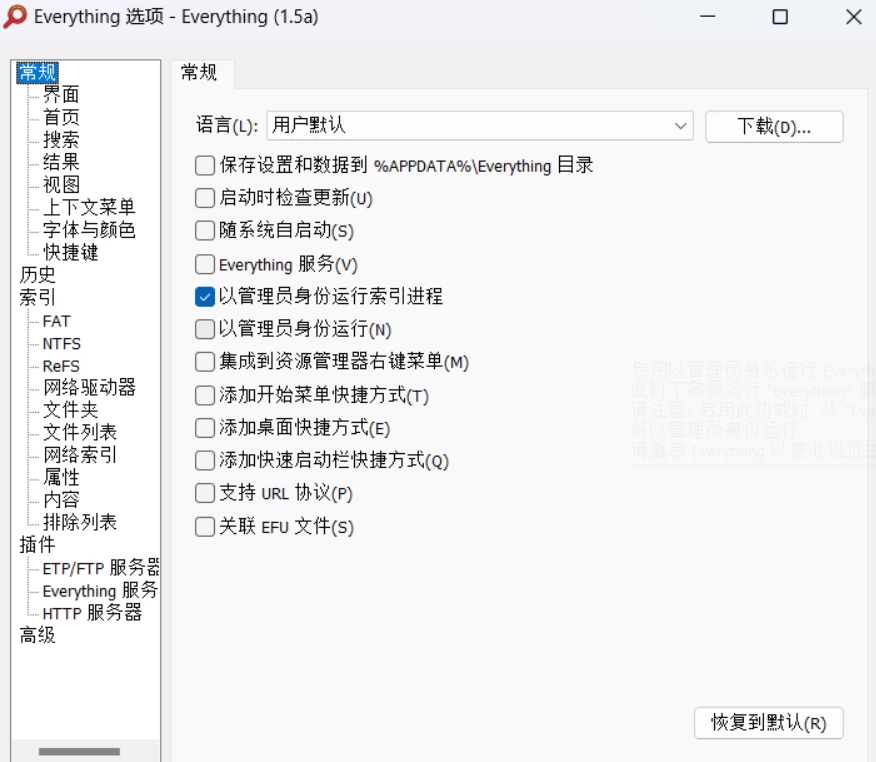Select HTTP 服务器 in the tree
Image resolution: width=876 pixels, height=762 pixels.
pos(92,613)
